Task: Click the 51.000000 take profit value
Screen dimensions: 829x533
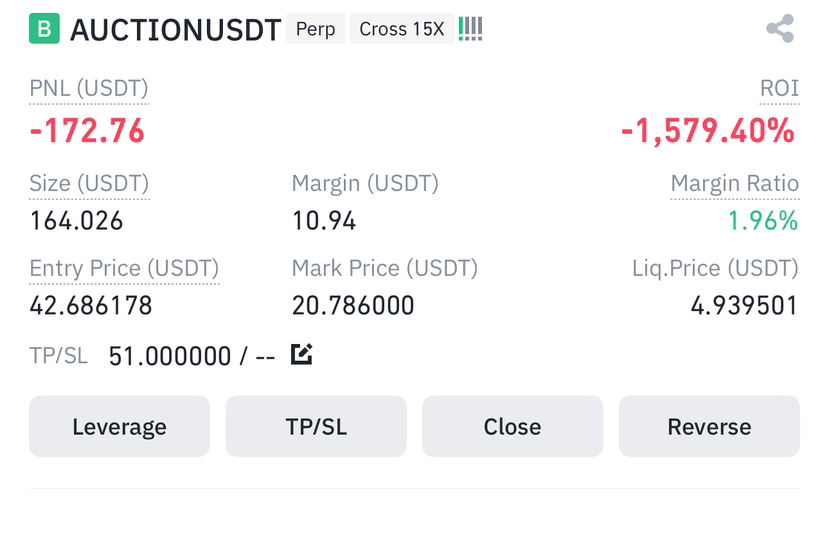Action: point(170,356)
